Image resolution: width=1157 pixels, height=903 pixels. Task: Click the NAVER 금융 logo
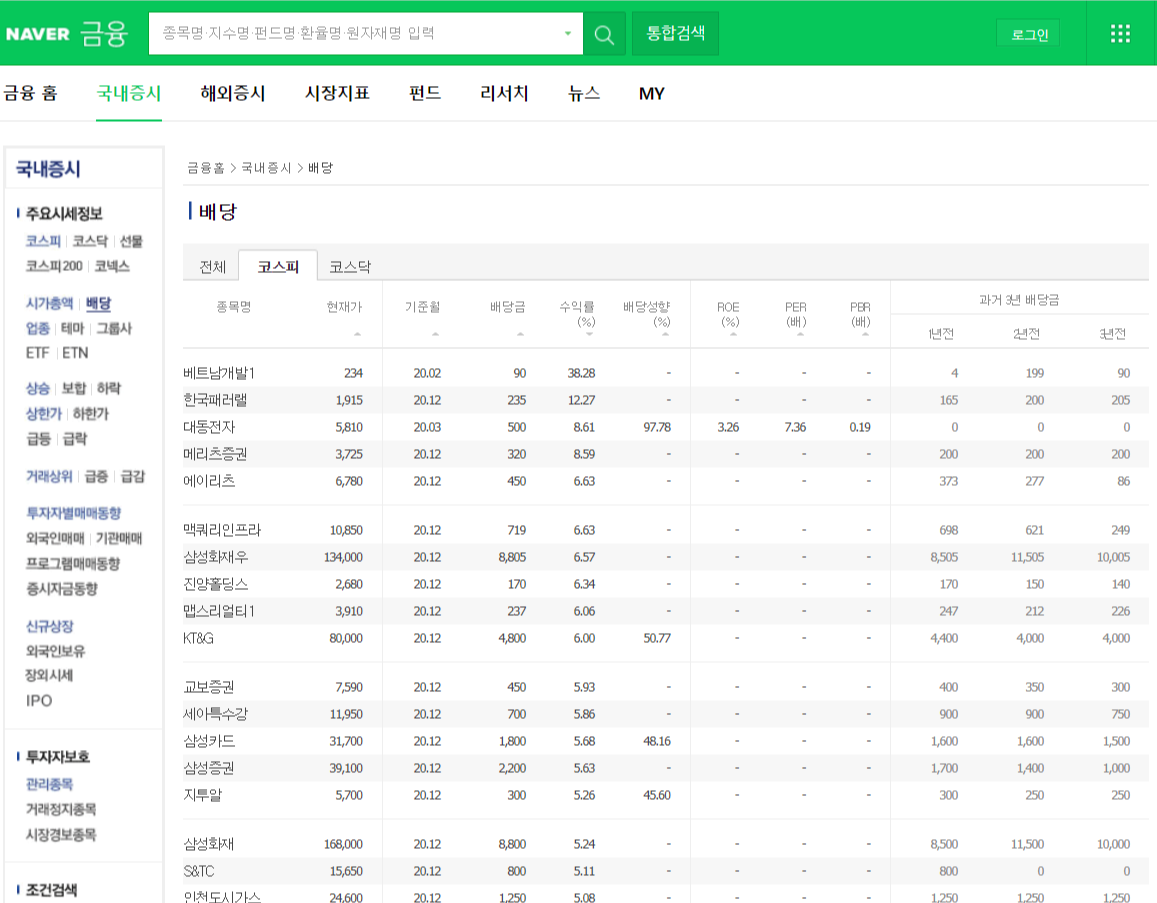(x=66, y=34)
